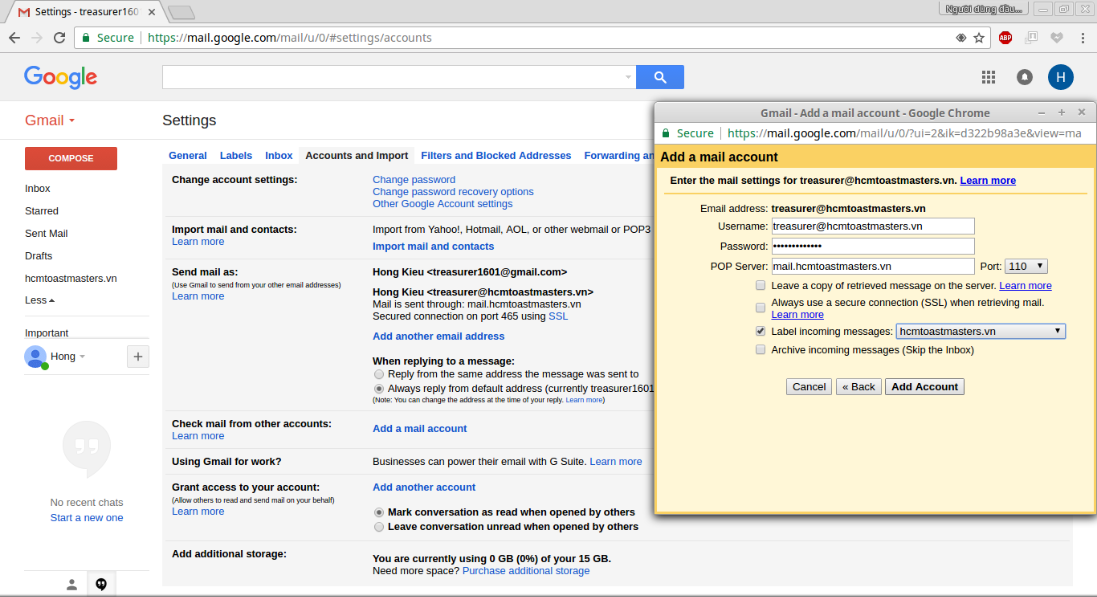
Task: Open the Port 110 dropdown
Action: [x=1026, y=266]
